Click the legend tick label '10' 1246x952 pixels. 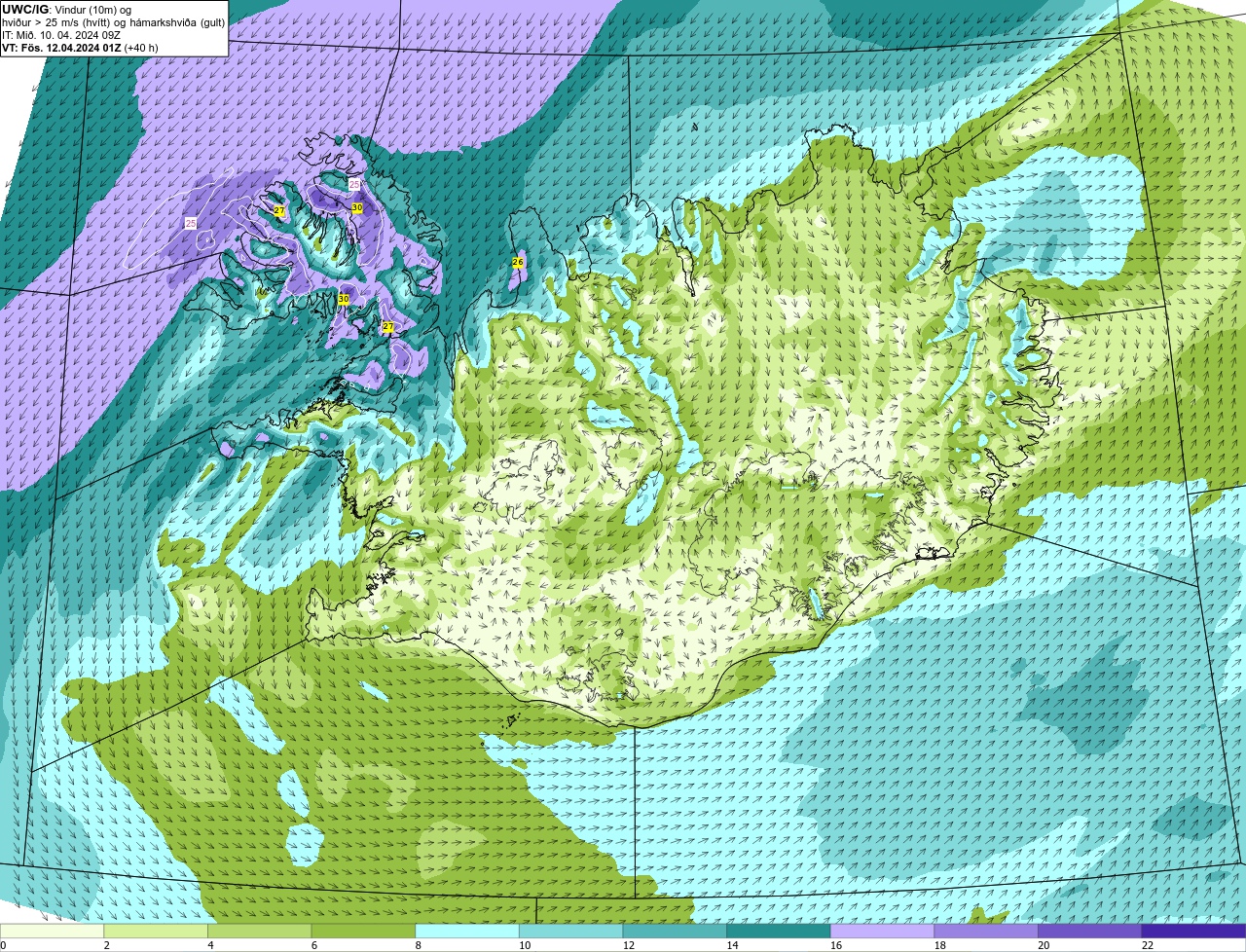pos(525,945)
